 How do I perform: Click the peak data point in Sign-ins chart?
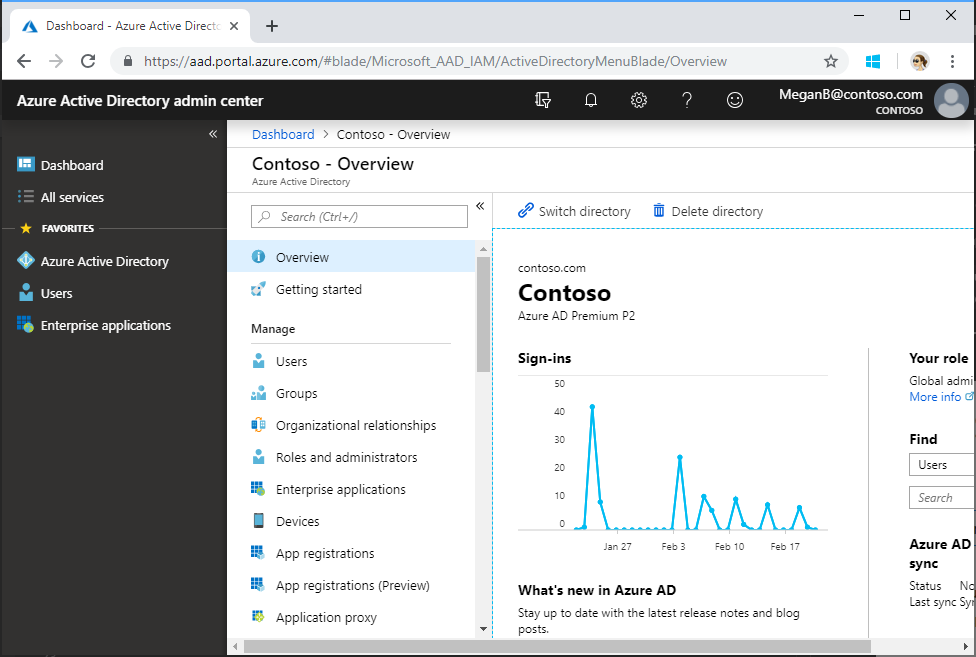(x=592, y=406)
